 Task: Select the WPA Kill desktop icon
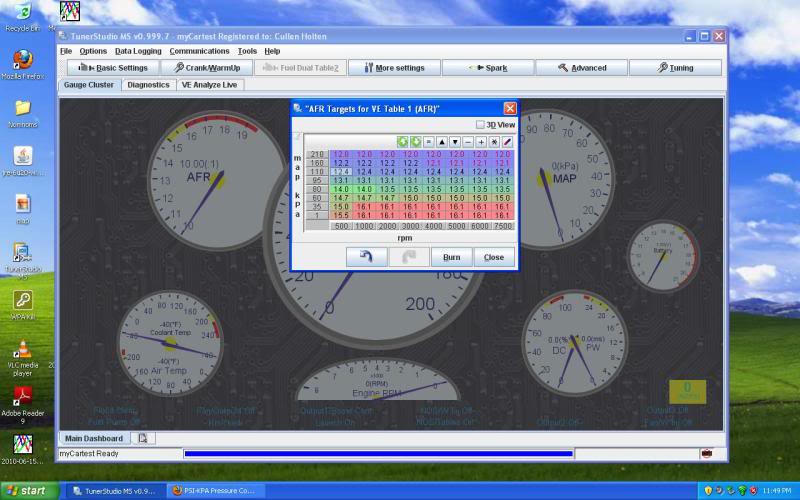pyautogui.click(x=22, y=305)
